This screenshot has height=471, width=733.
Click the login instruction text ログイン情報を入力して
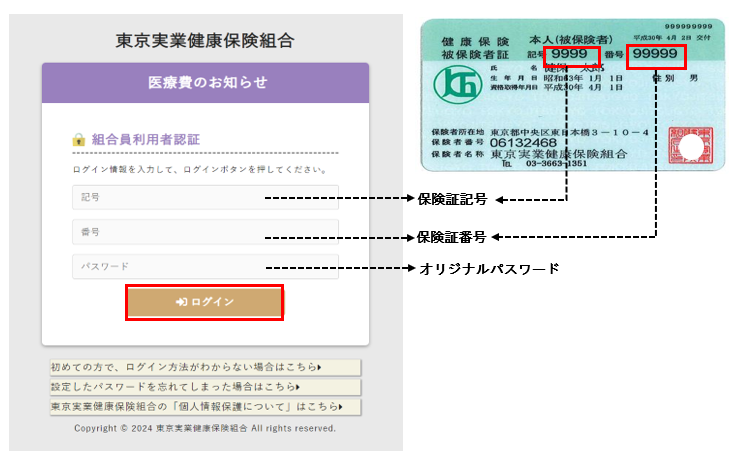point(200,169)
